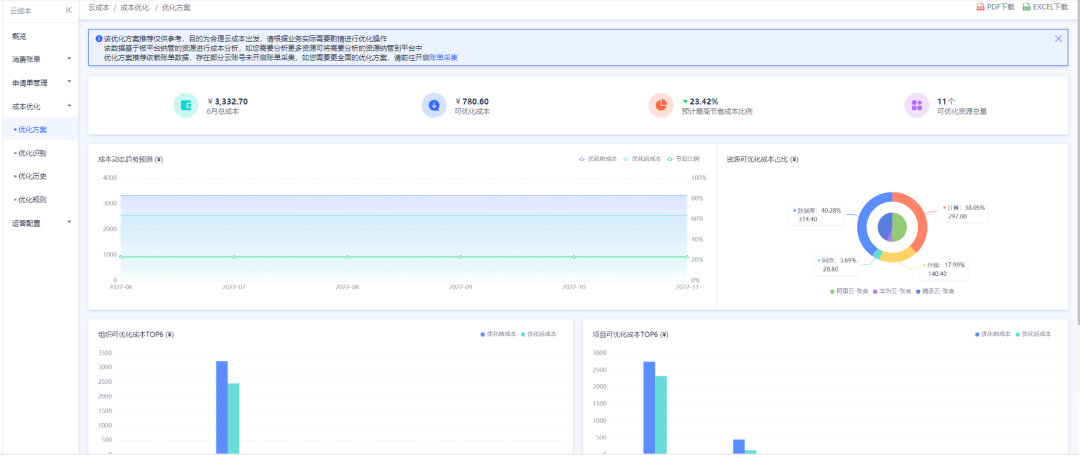The height and width of the screenshot is (456, 1080).
Task: Click the inner green pie slice of donut
Action: pos(900,226)
